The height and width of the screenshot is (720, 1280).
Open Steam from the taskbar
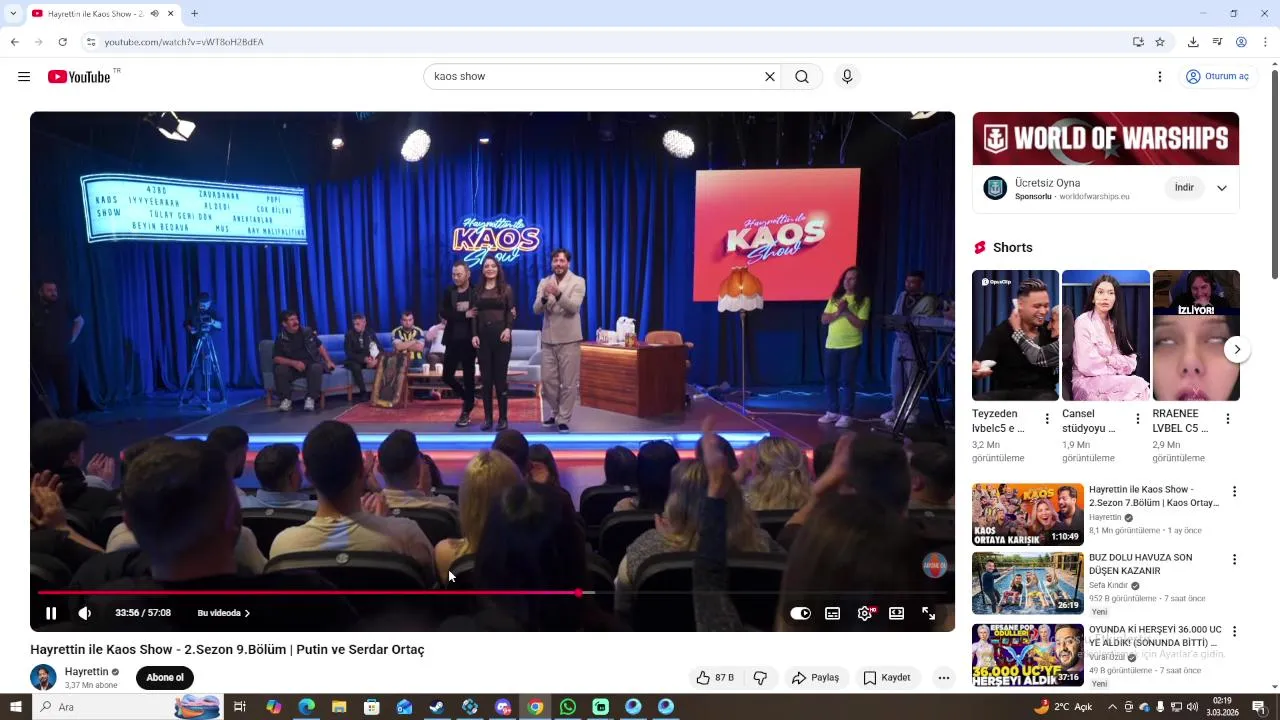[x=437, y=707]
